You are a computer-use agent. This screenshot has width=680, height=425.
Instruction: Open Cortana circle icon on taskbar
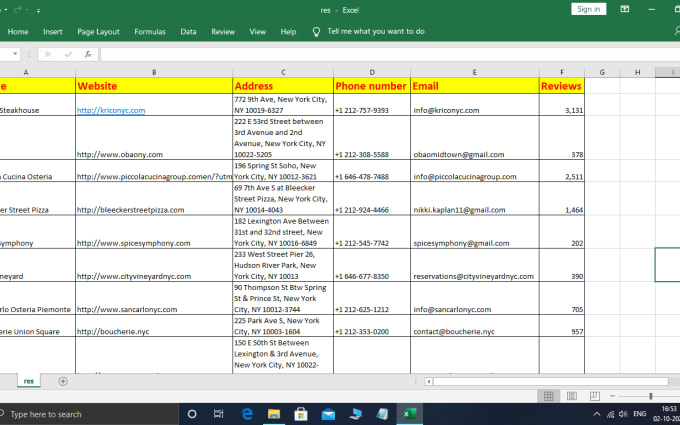192,414
